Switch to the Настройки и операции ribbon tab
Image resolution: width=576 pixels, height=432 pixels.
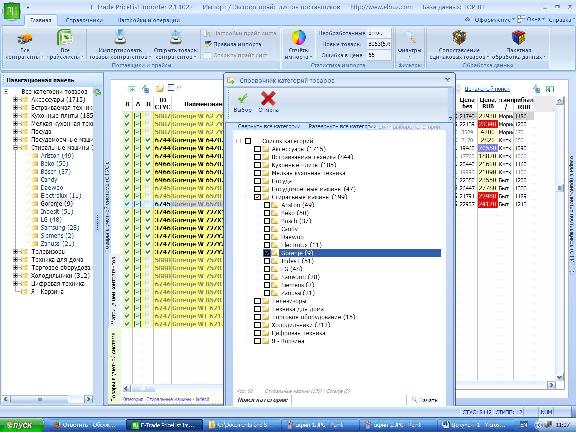click(149, 20)
